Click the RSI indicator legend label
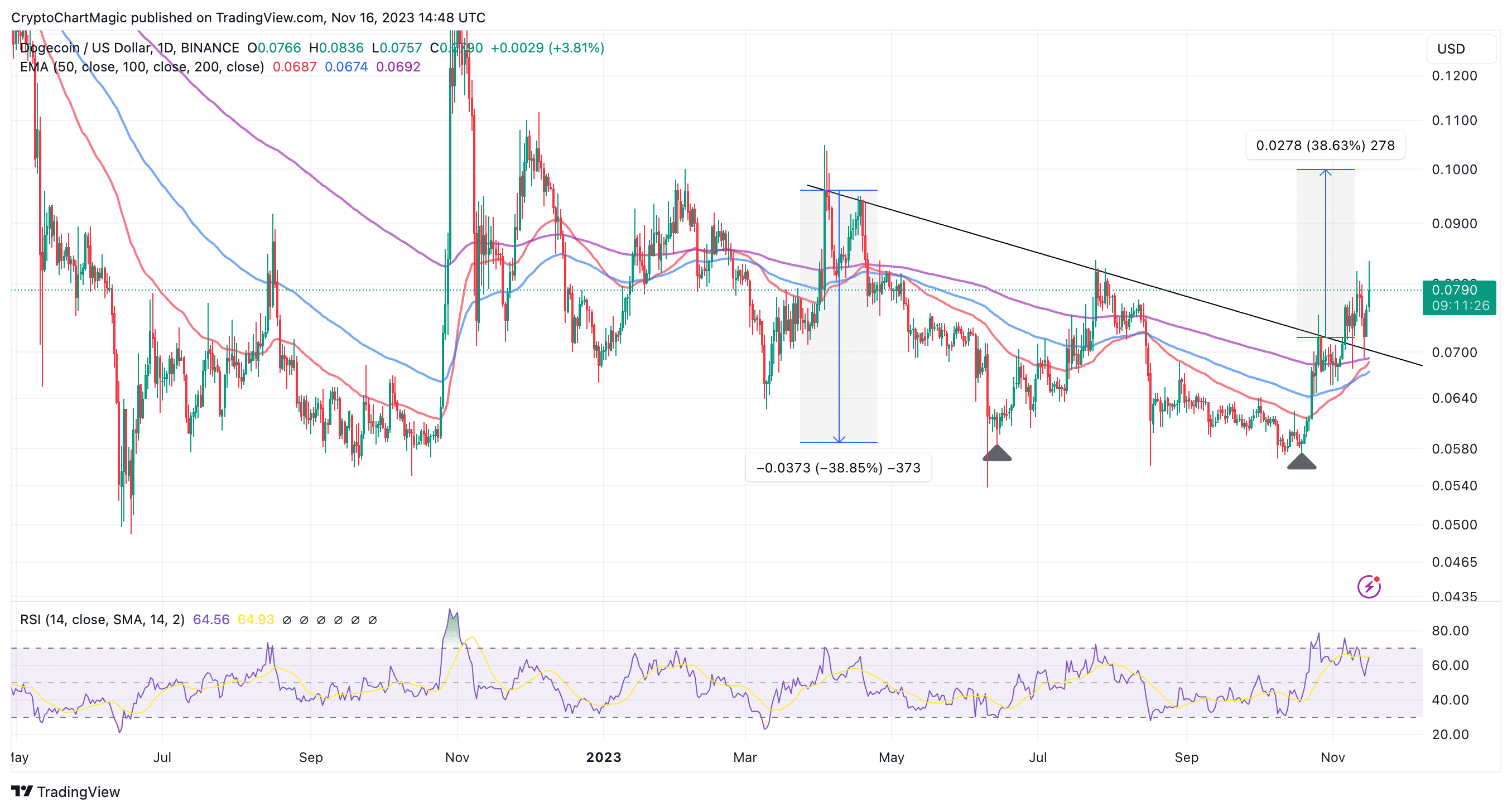Screen dimensions: 1512x811 click(102, 620)
